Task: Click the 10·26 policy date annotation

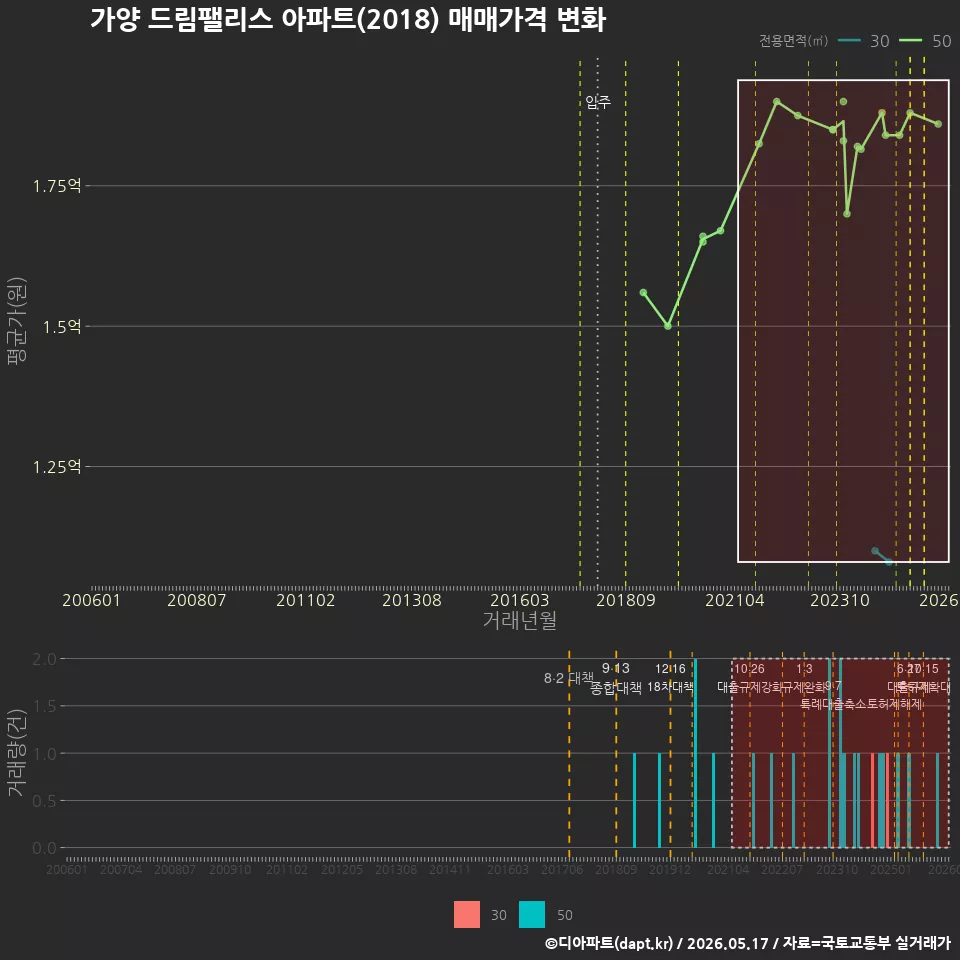Action: coord(749,669)
